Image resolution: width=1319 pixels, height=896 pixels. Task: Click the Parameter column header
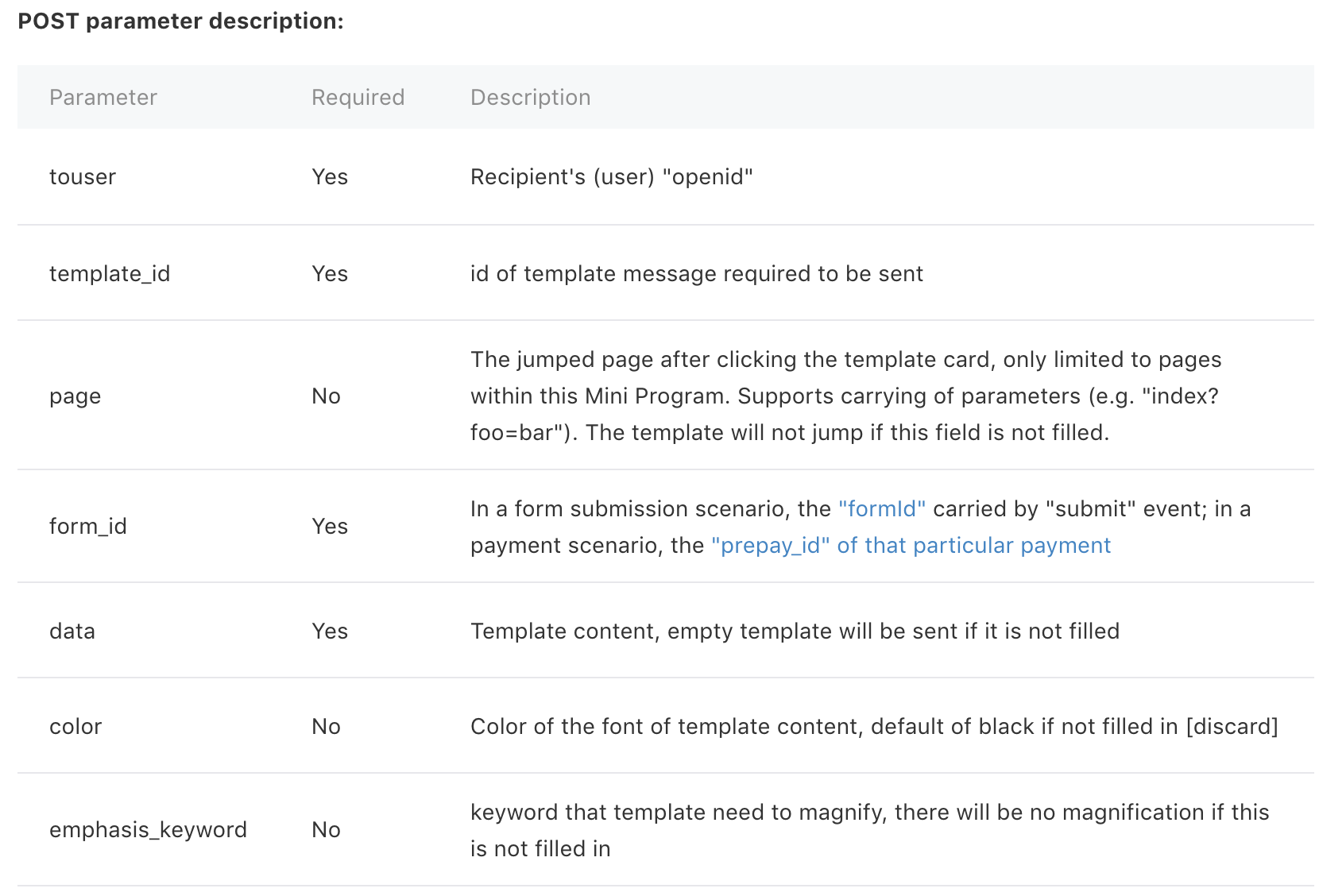103,97
